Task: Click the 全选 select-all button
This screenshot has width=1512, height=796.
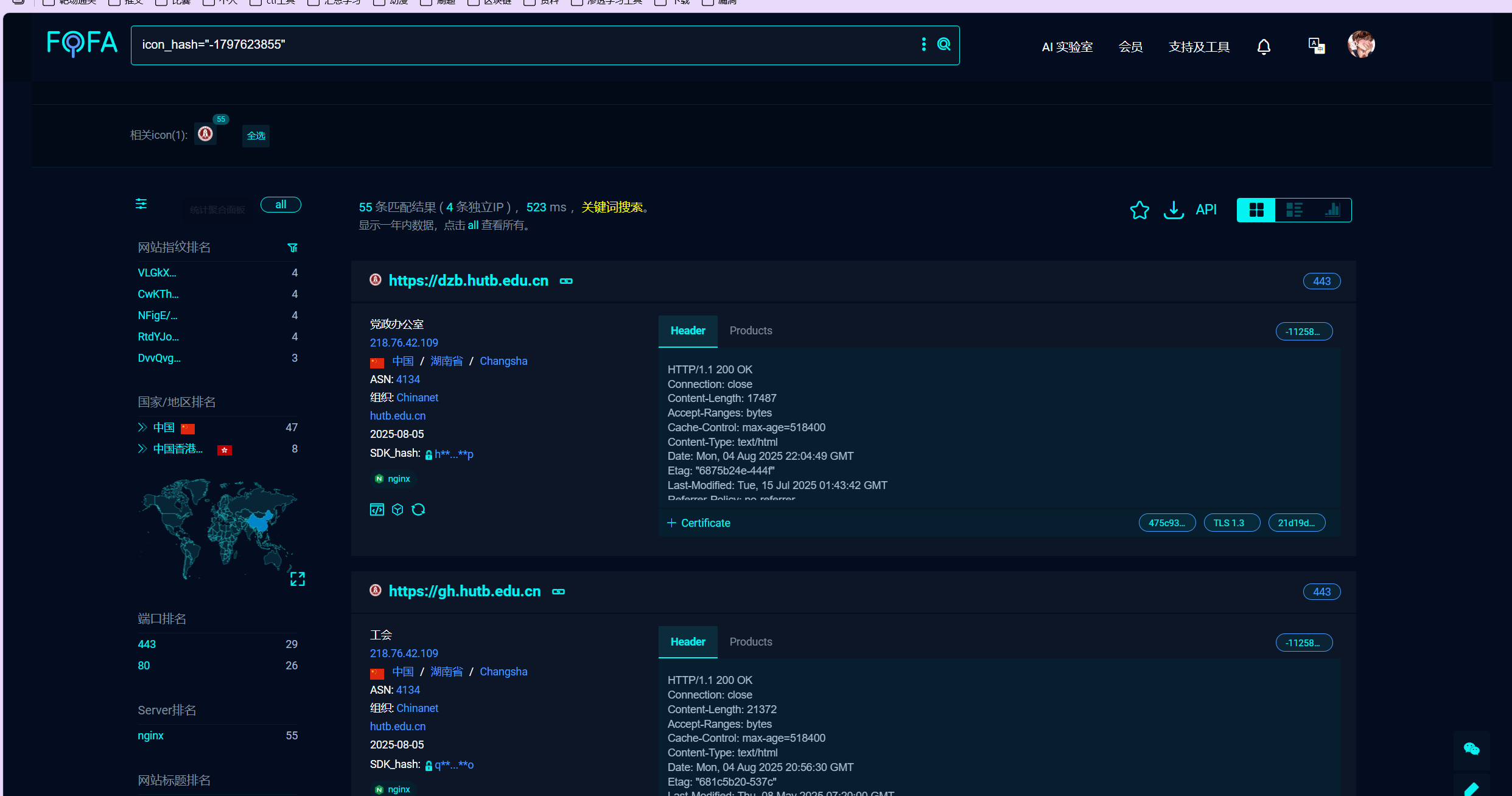Action: point(256,136)
